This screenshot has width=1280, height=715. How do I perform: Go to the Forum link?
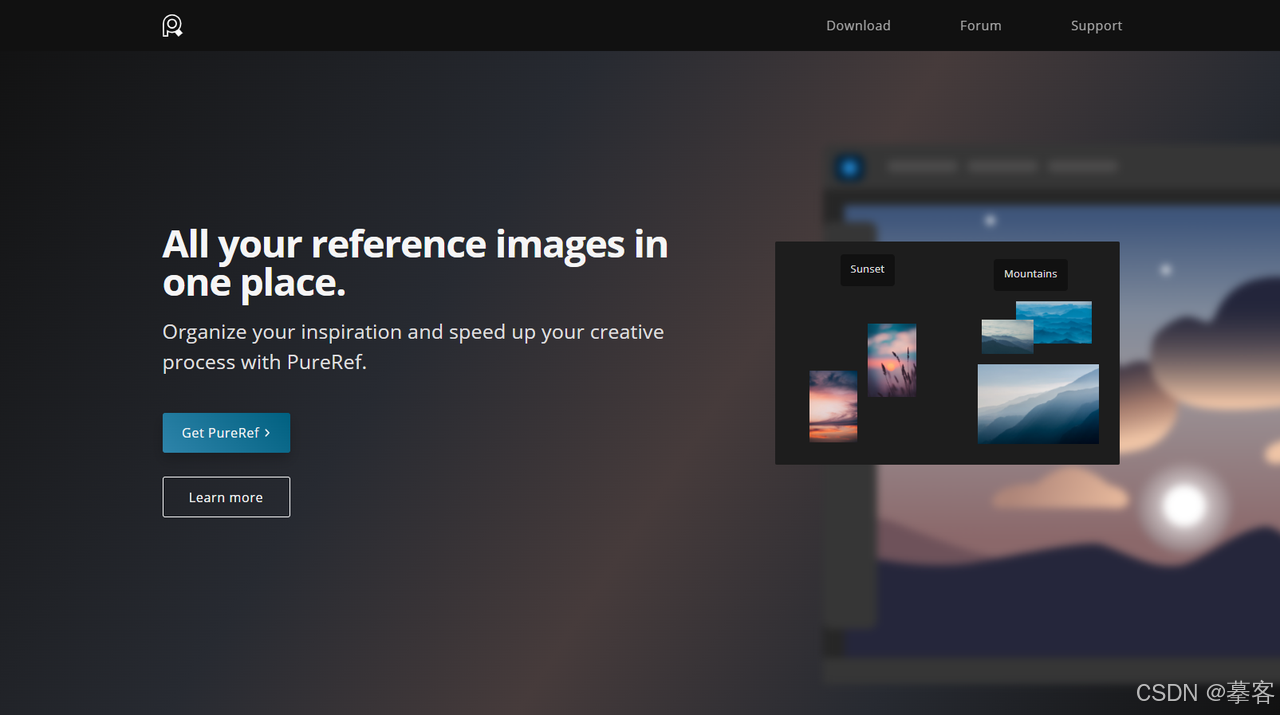click(x=980, y=26)
